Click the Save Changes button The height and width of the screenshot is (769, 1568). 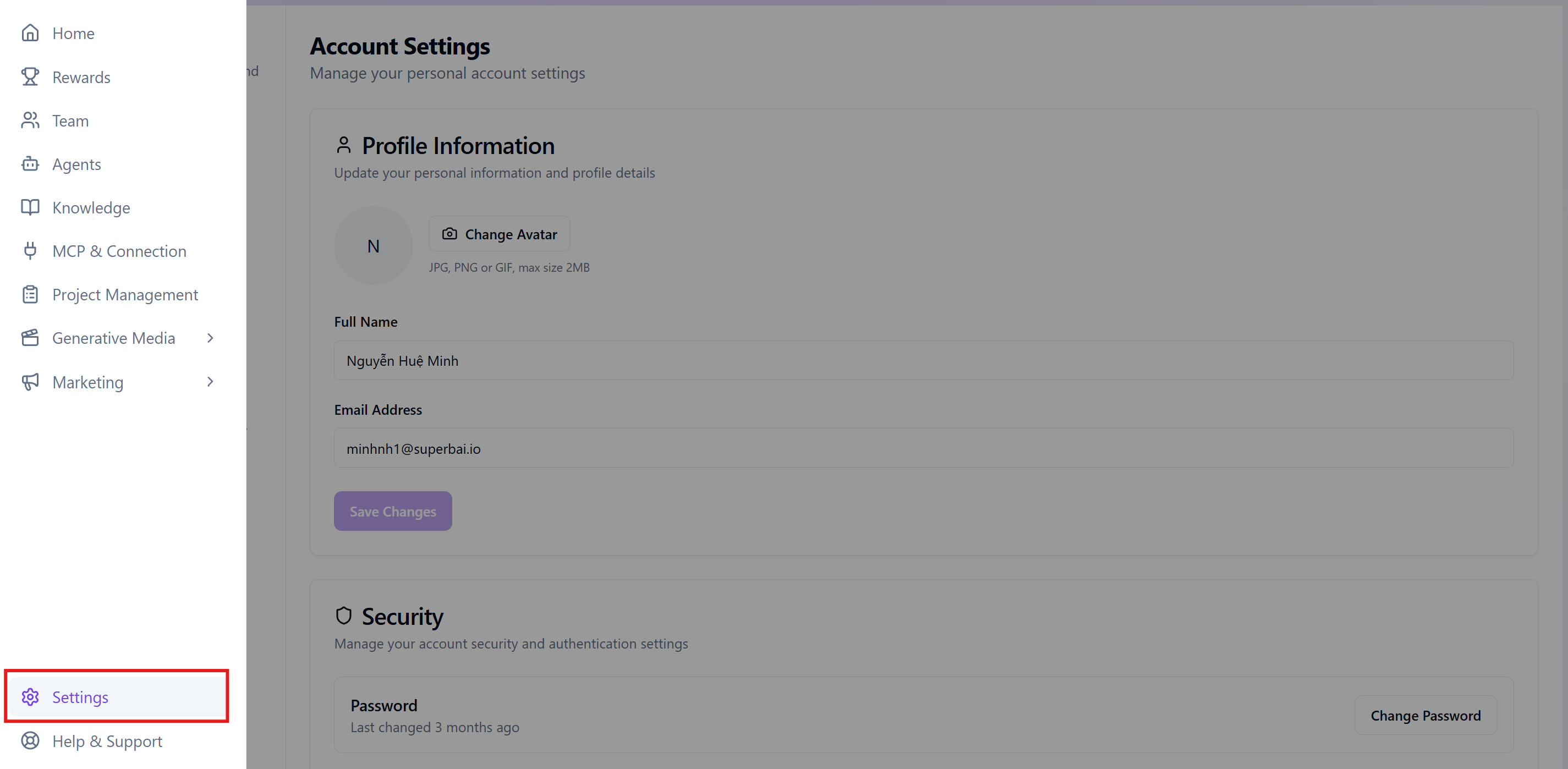[393, 511]
